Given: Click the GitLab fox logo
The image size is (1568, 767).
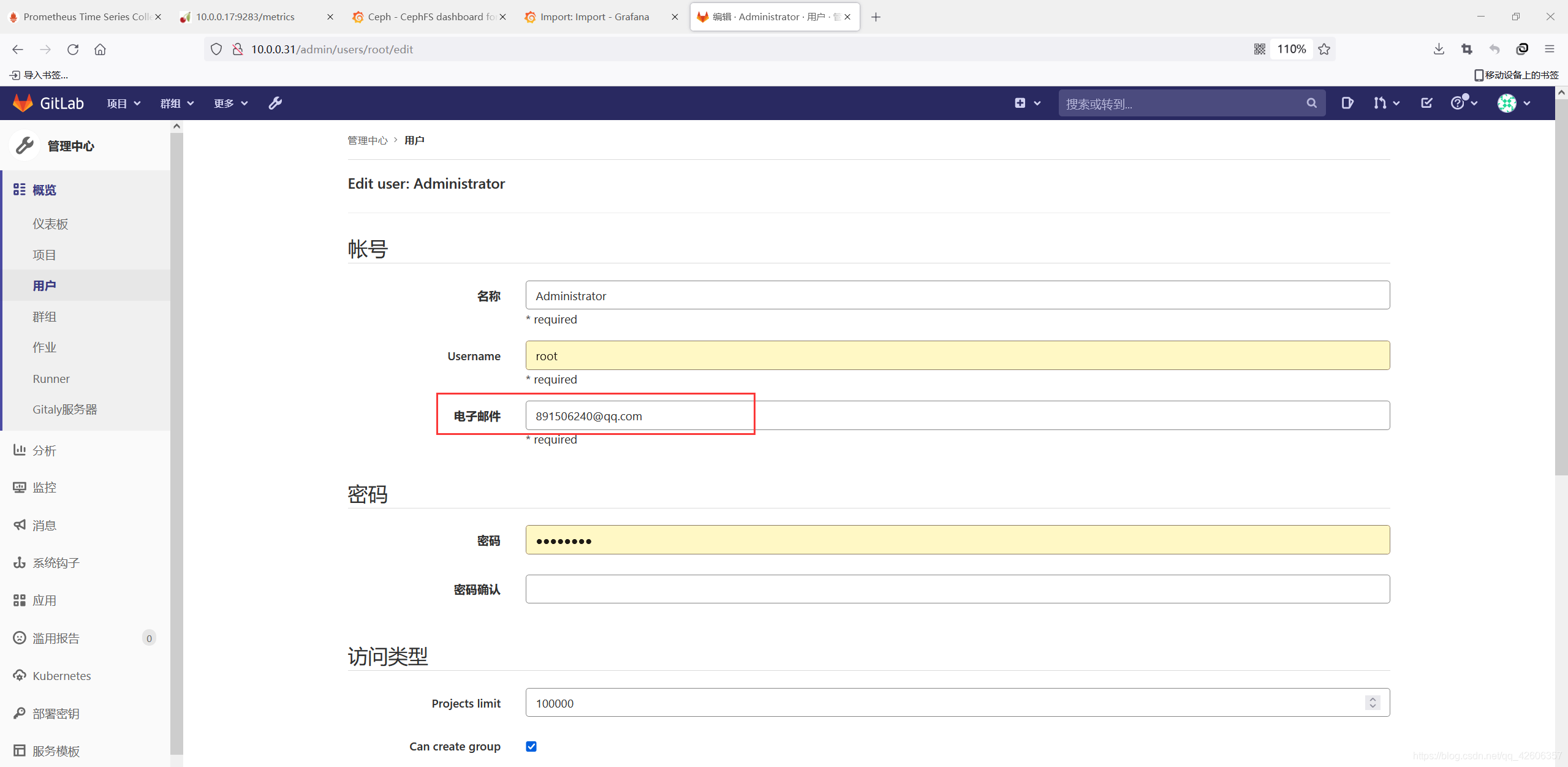Looking at the screenshot, I should click(23, 103).
